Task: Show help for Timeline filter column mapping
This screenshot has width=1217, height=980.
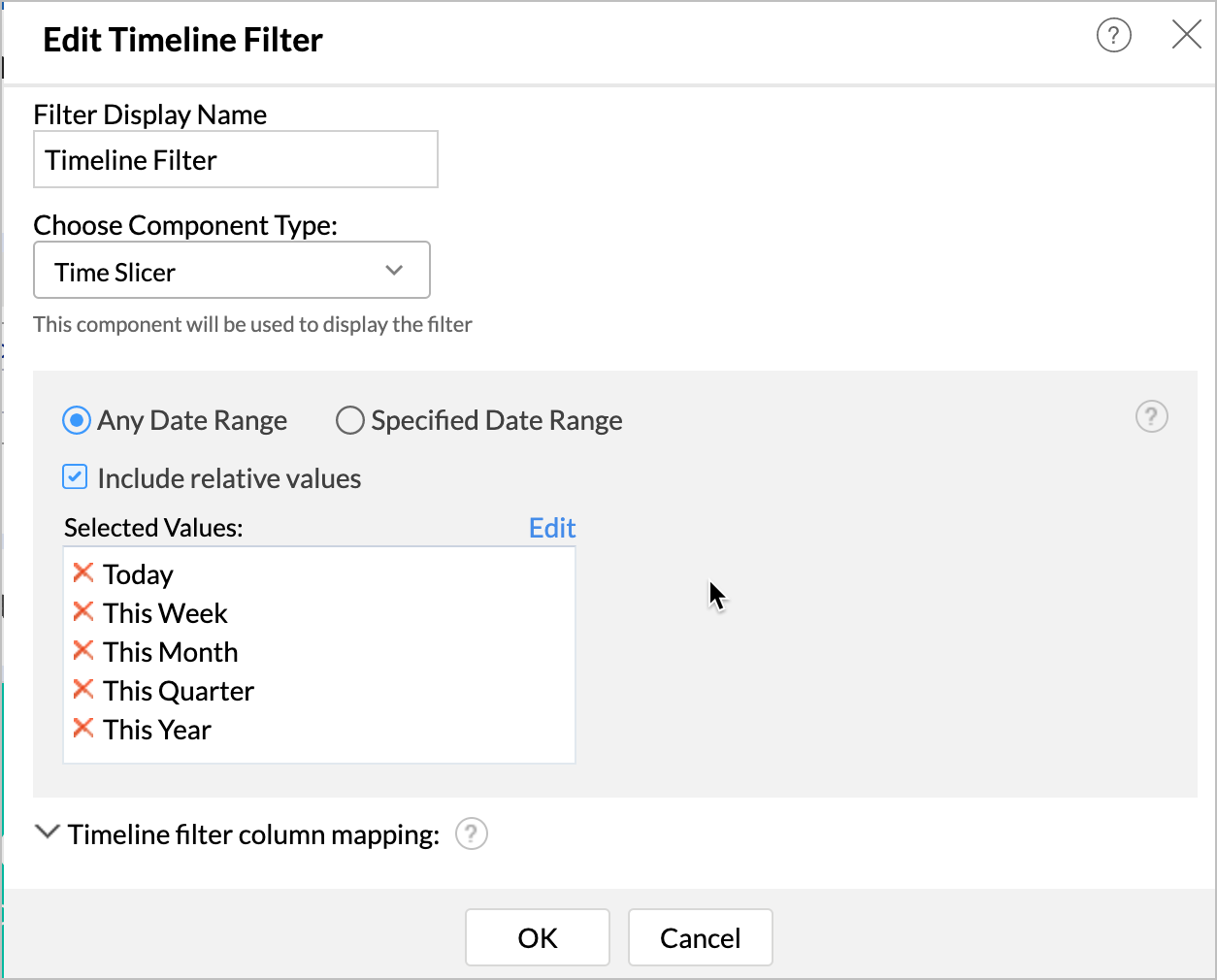Action: (472, 834)
